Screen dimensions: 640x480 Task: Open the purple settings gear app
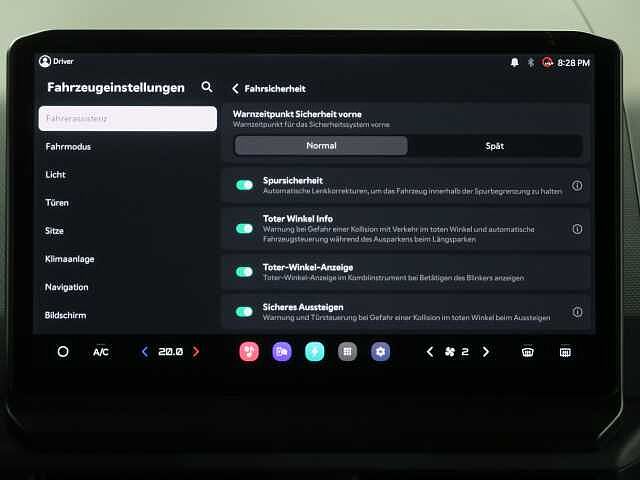pos(380,352)
